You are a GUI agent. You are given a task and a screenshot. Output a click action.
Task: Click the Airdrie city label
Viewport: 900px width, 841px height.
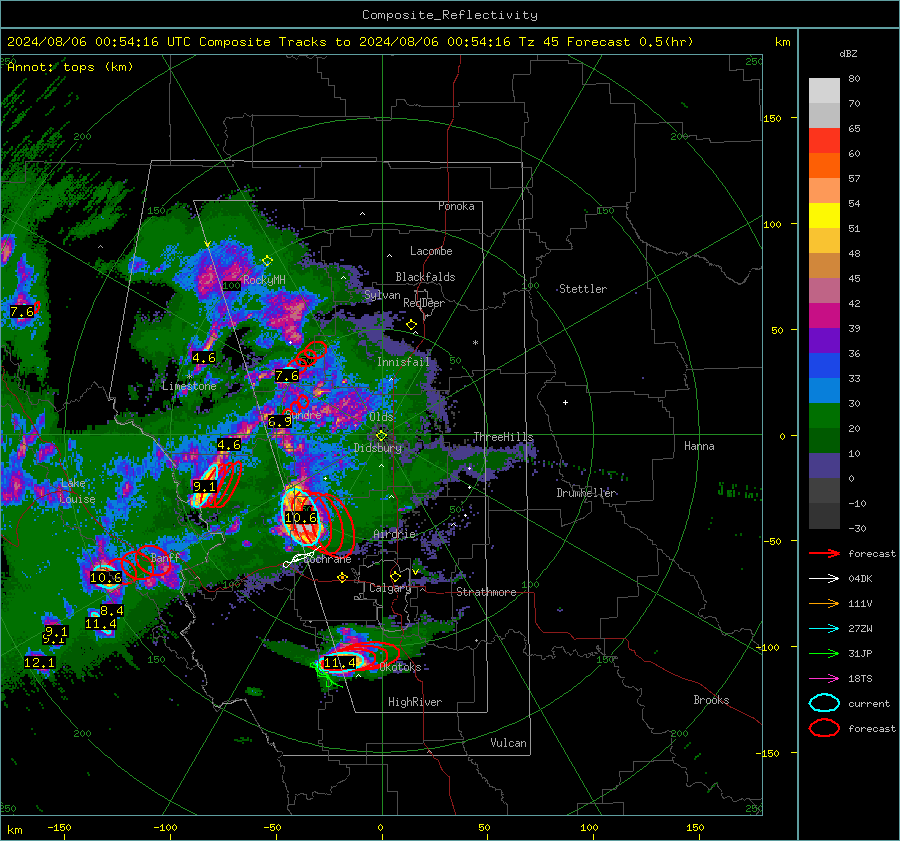(394, 534)
